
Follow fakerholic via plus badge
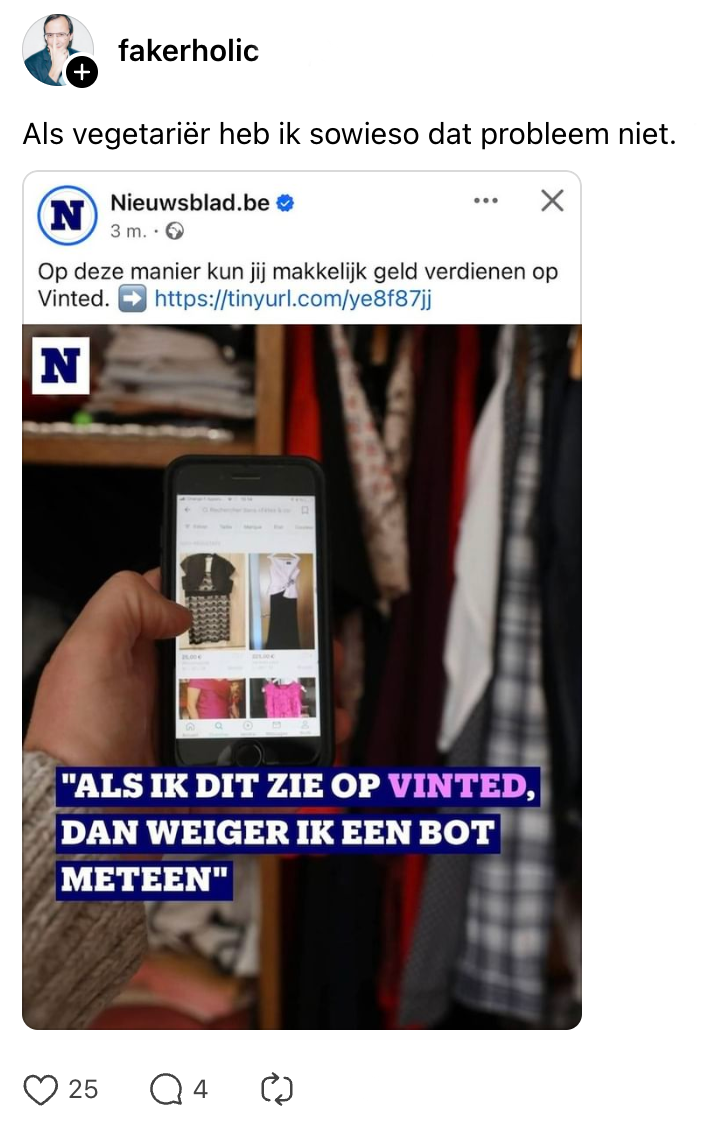(x=82, y=72)
